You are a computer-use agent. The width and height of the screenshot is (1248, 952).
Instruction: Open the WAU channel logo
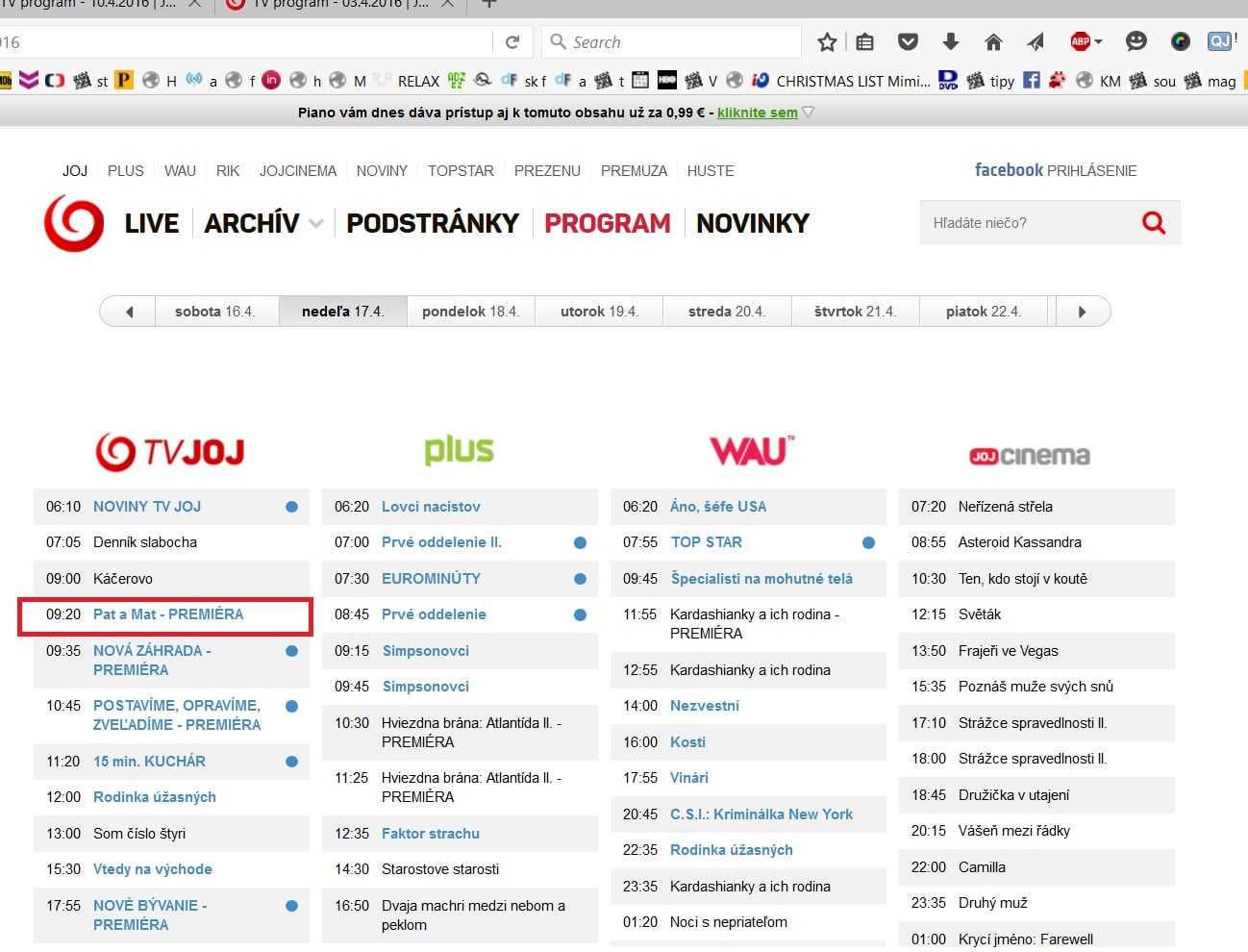[753, 450]
